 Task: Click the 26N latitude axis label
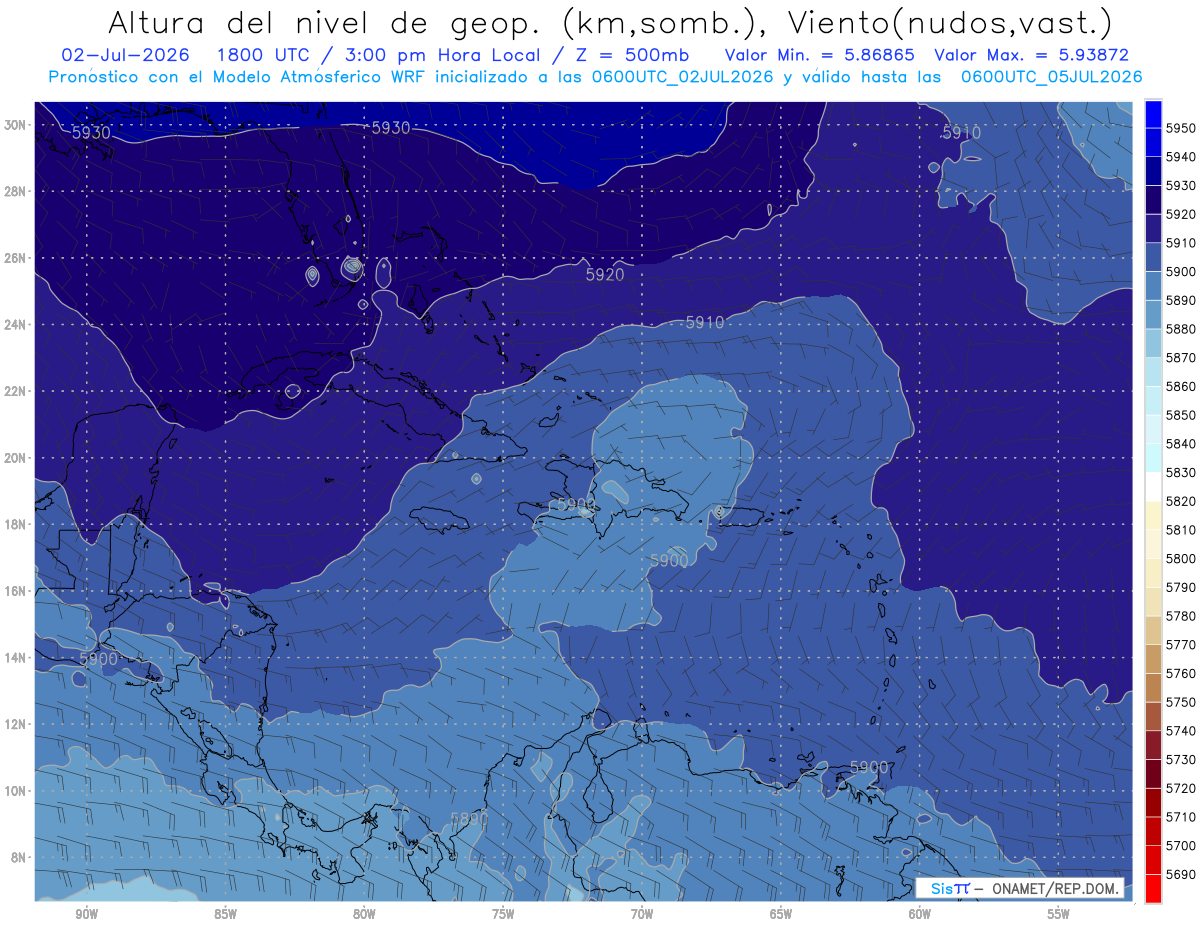pos(15,258)
